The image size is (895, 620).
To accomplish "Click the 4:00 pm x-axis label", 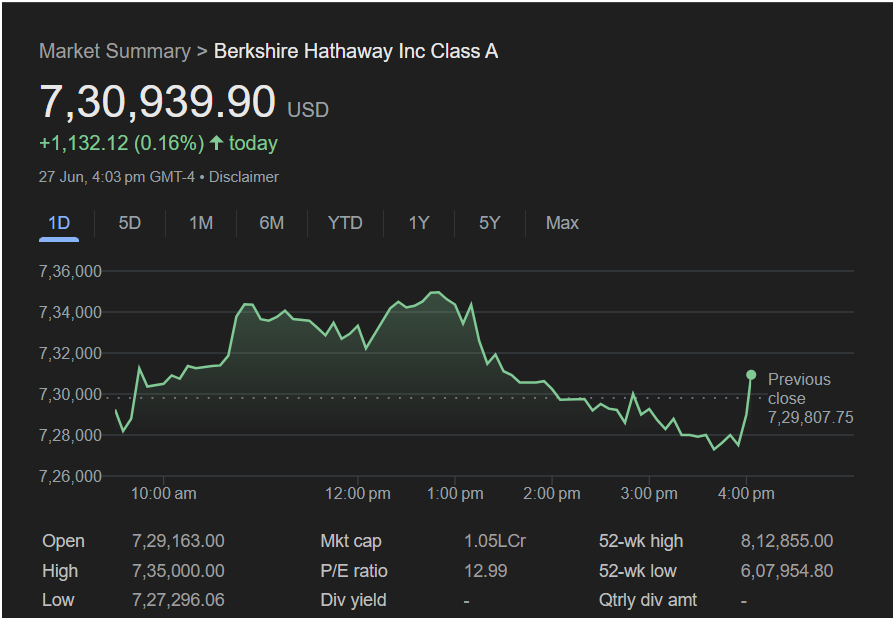I will point(746,494).
